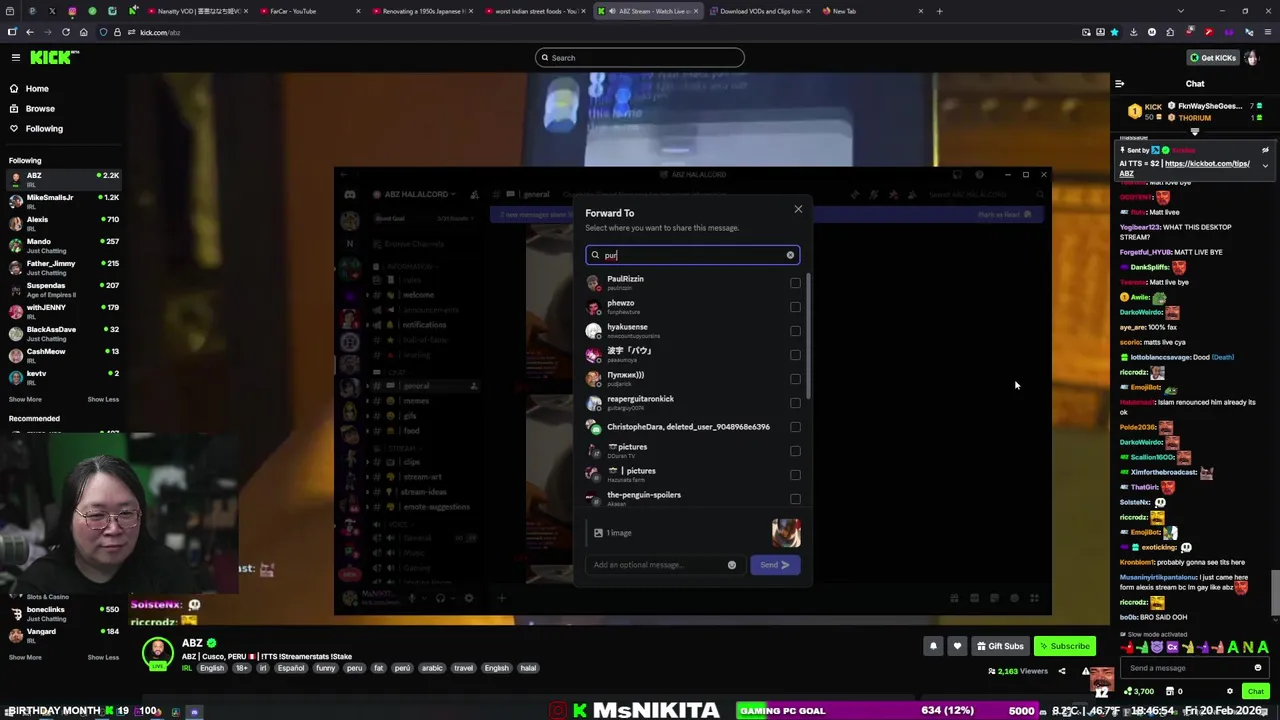Check the PaulRizzin recipient checkbox
This screenshot has height=720, width=1280.
(x=795, y=283)
